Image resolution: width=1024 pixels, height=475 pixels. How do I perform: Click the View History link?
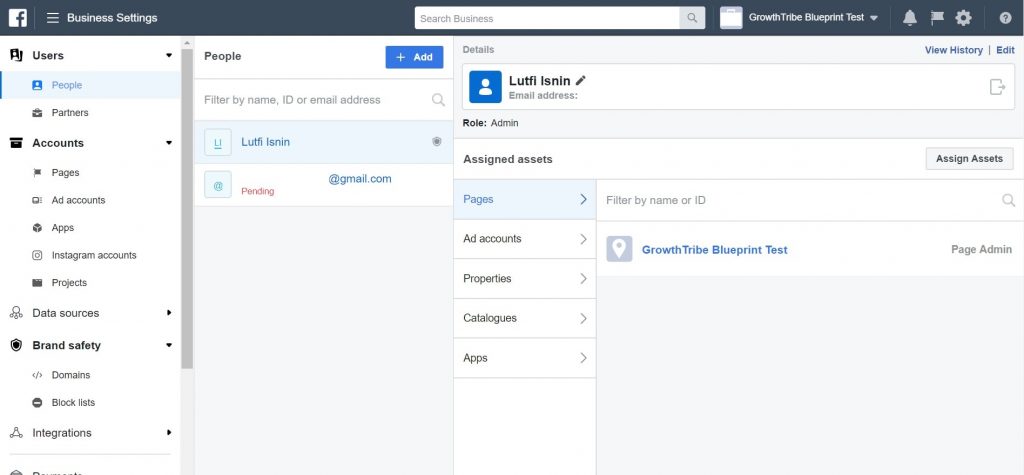[x=953, y=50]
